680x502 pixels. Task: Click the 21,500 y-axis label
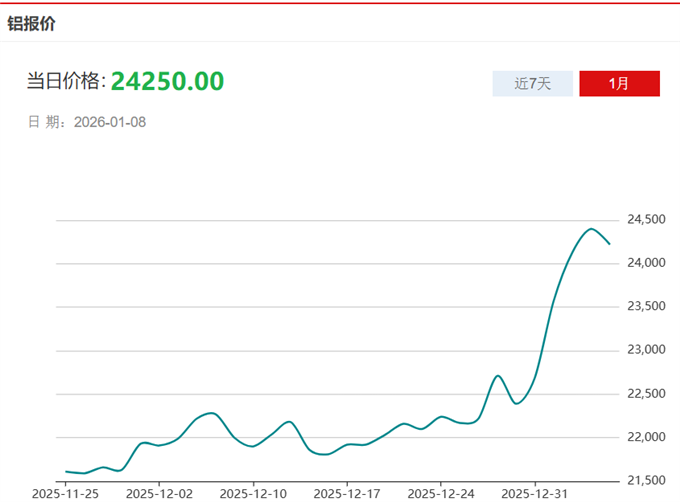(647, 481)
